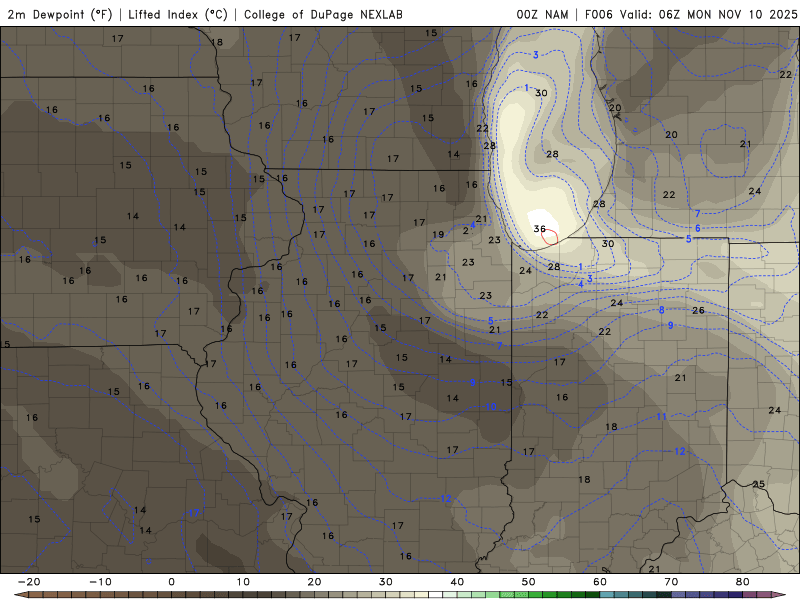The width and height of the screenshot is (800, 600).
Task: Click the colorbar's right end arrow
Action: [779, 595]
